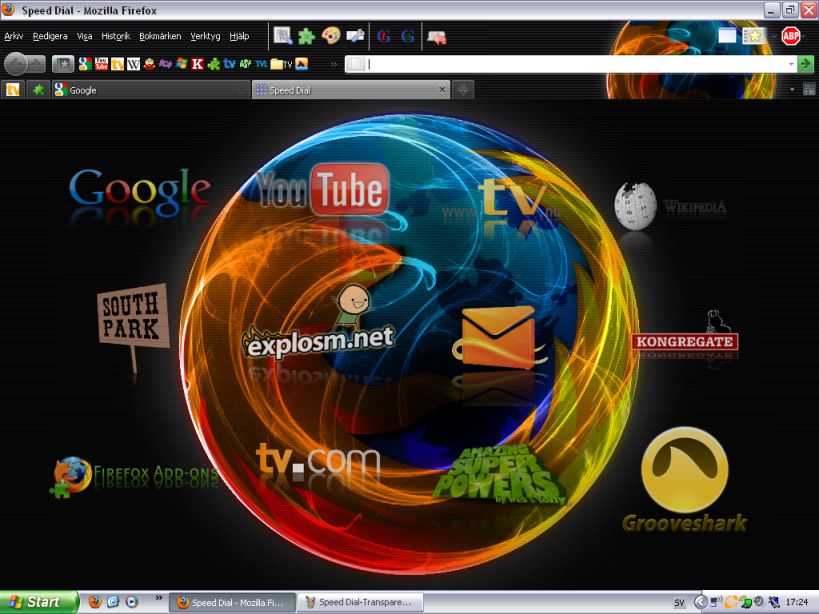Image resolution: width=819 pixels, height=614 pixels.
Task: Switch to the pinned green puzzle tab
Action: 38,90
